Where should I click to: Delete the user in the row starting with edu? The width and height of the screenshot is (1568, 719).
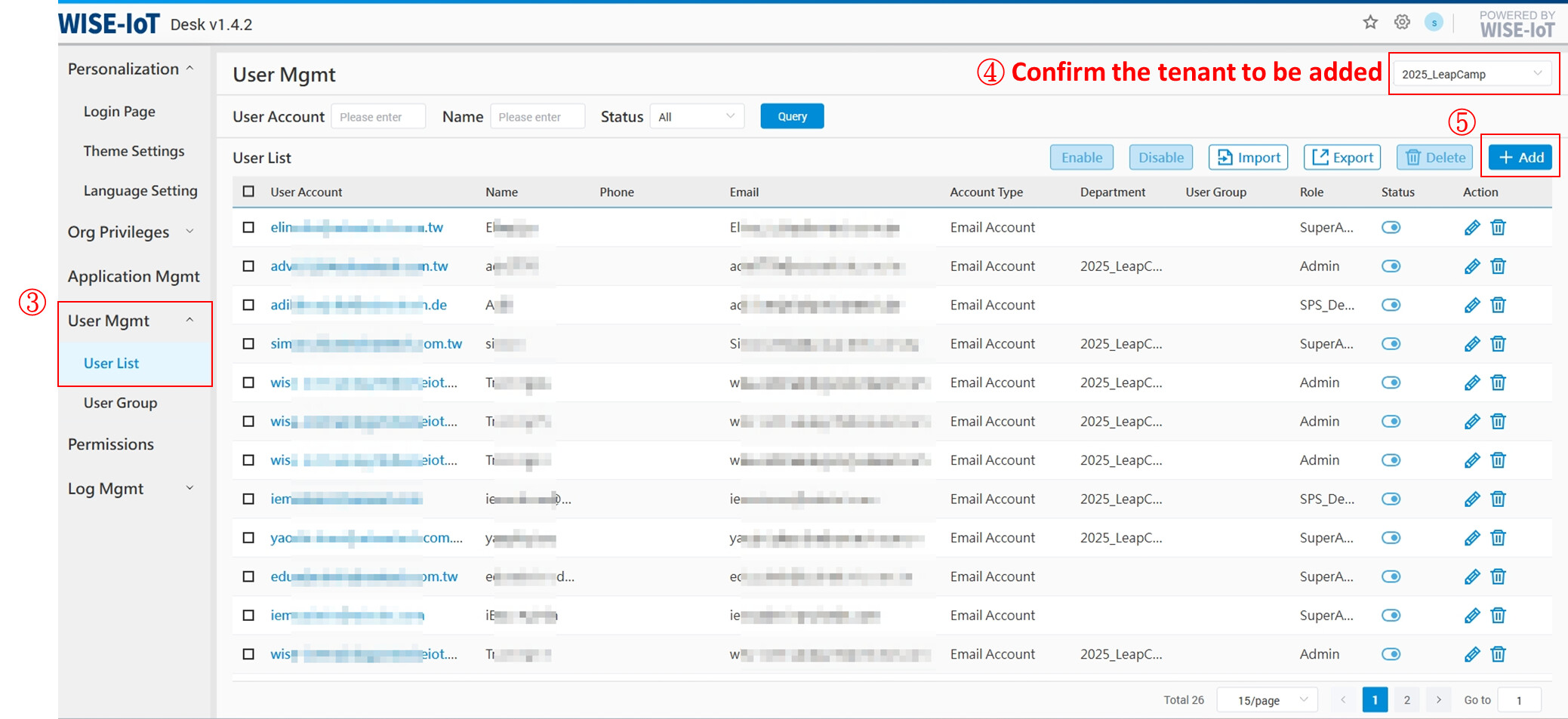[1499, 576]
